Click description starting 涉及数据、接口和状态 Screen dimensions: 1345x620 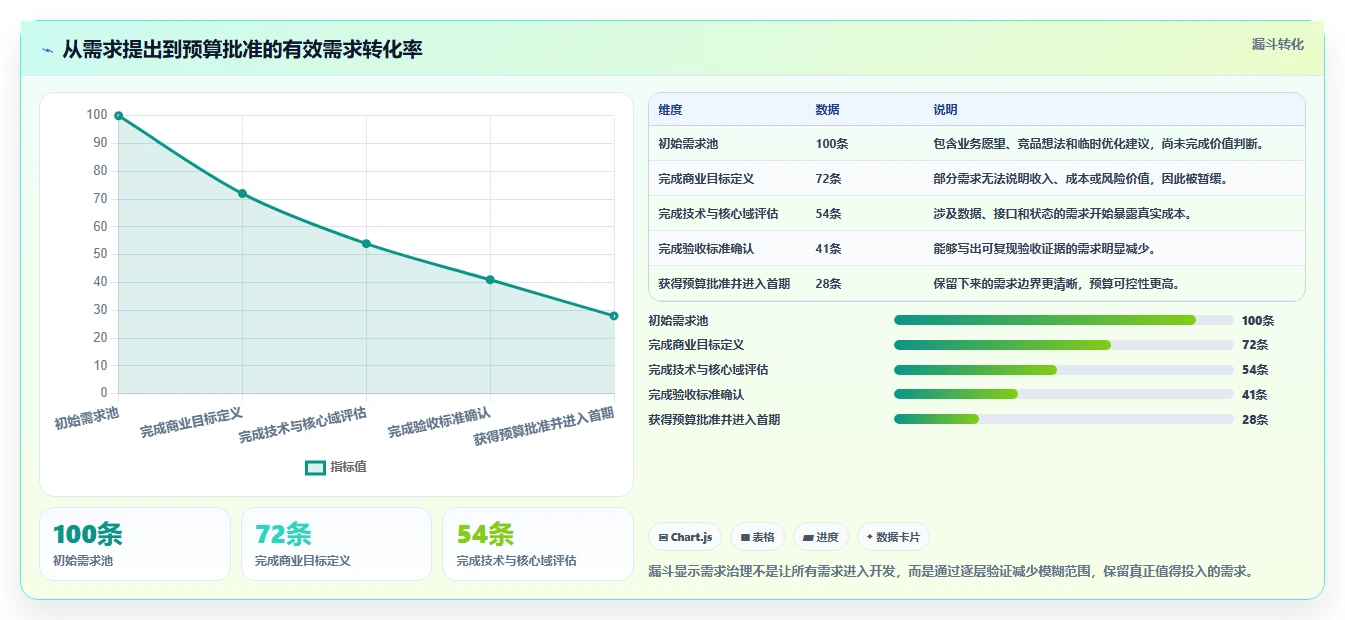(x=1062, y=213)
